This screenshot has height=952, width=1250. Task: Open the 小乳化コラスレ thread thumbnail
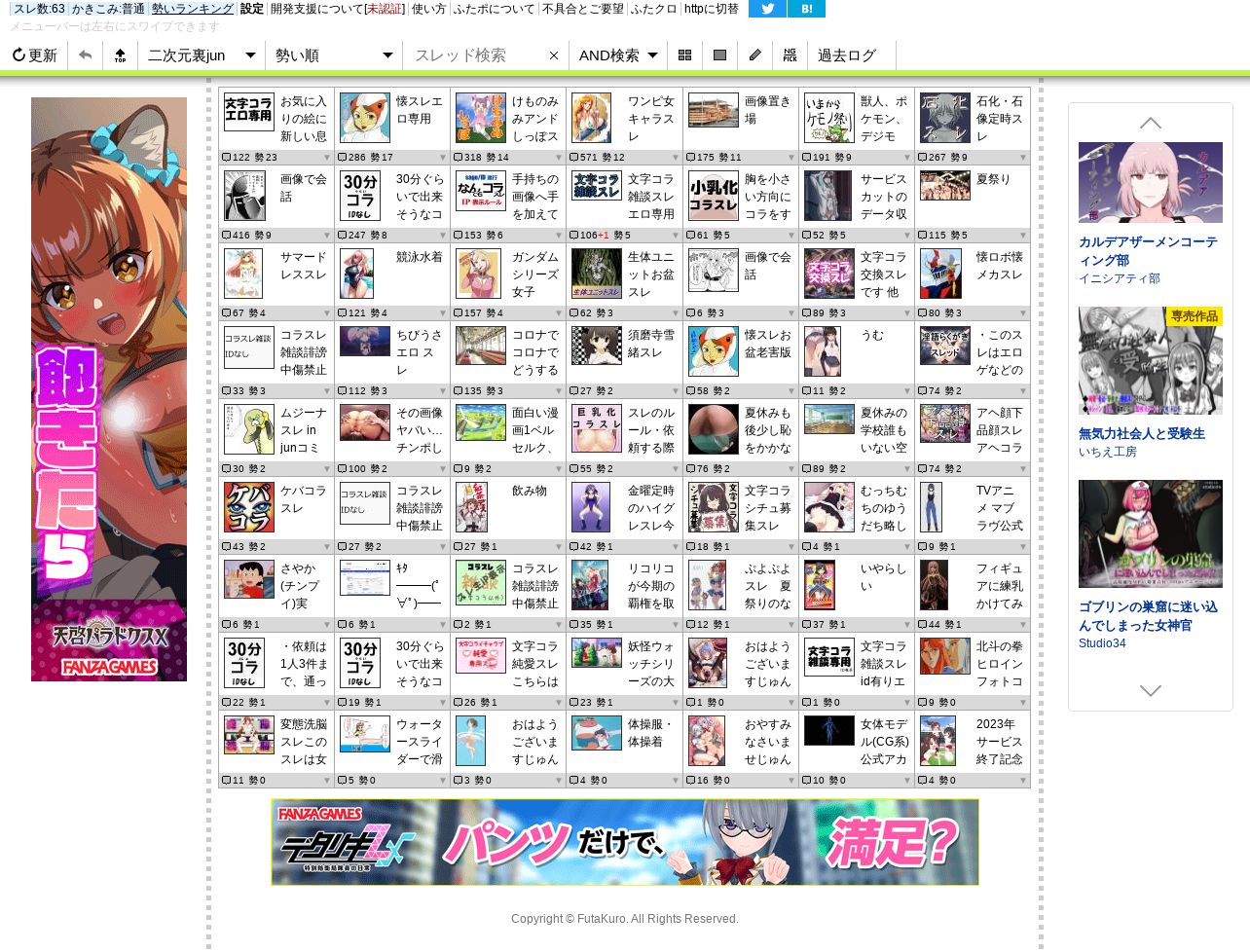[x=714, y=196]
